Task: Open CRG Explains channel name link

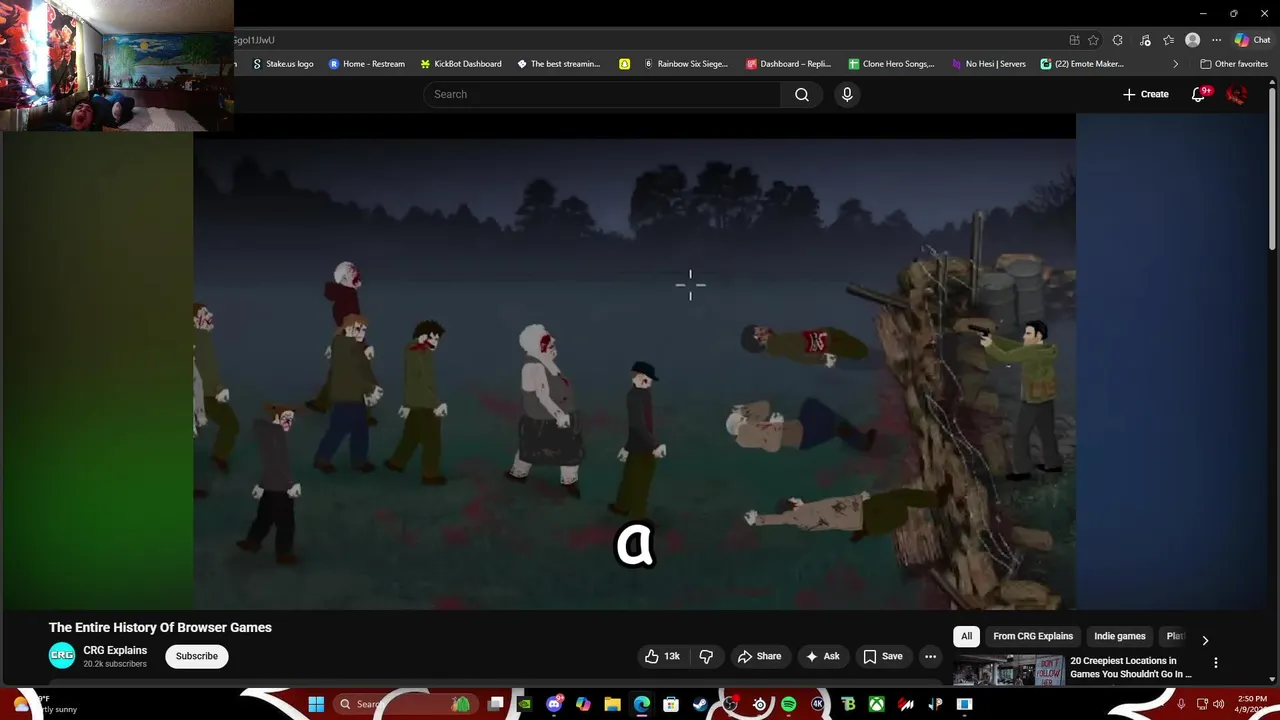Action: point(115,650)
